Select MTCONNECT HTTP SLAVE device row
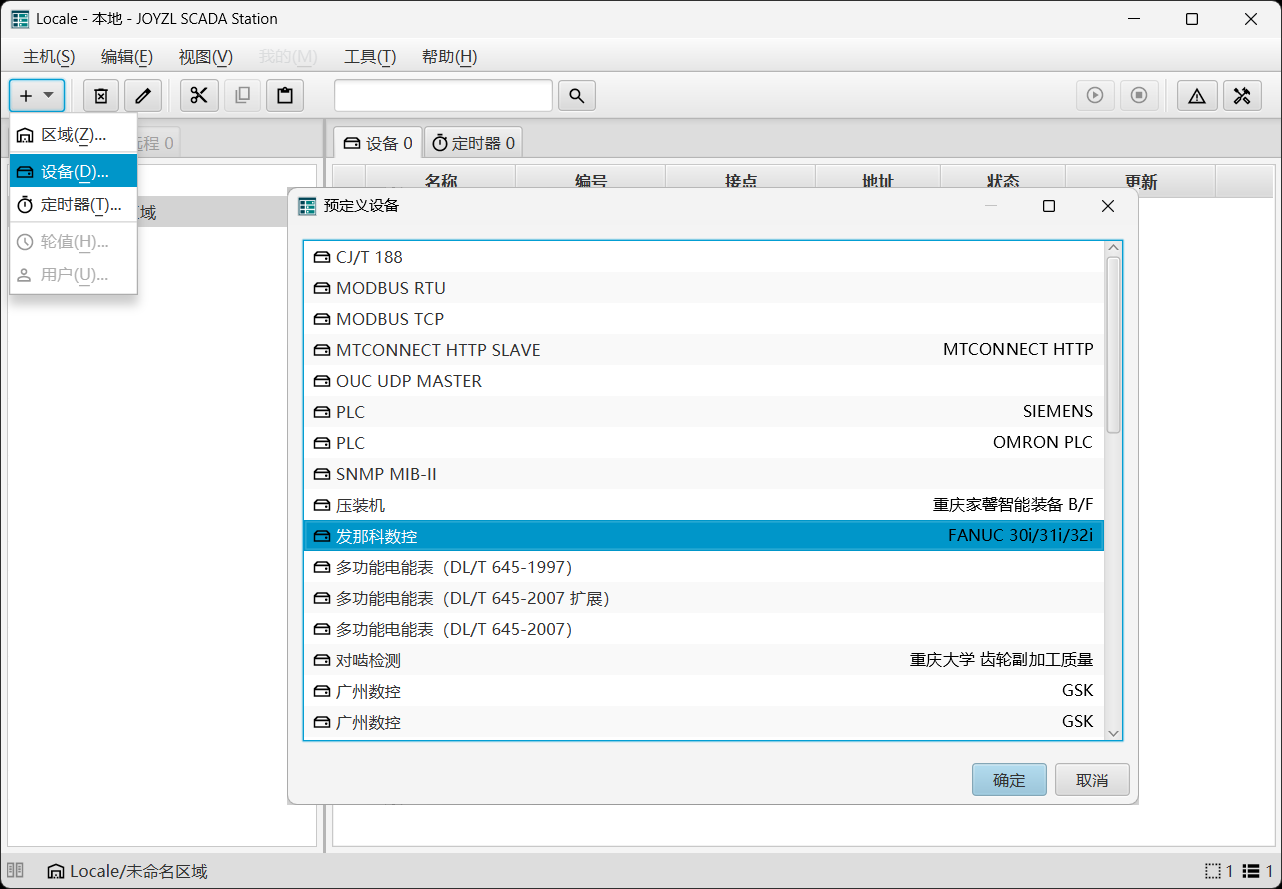The image size is (1282, 889). pos(703,350)
